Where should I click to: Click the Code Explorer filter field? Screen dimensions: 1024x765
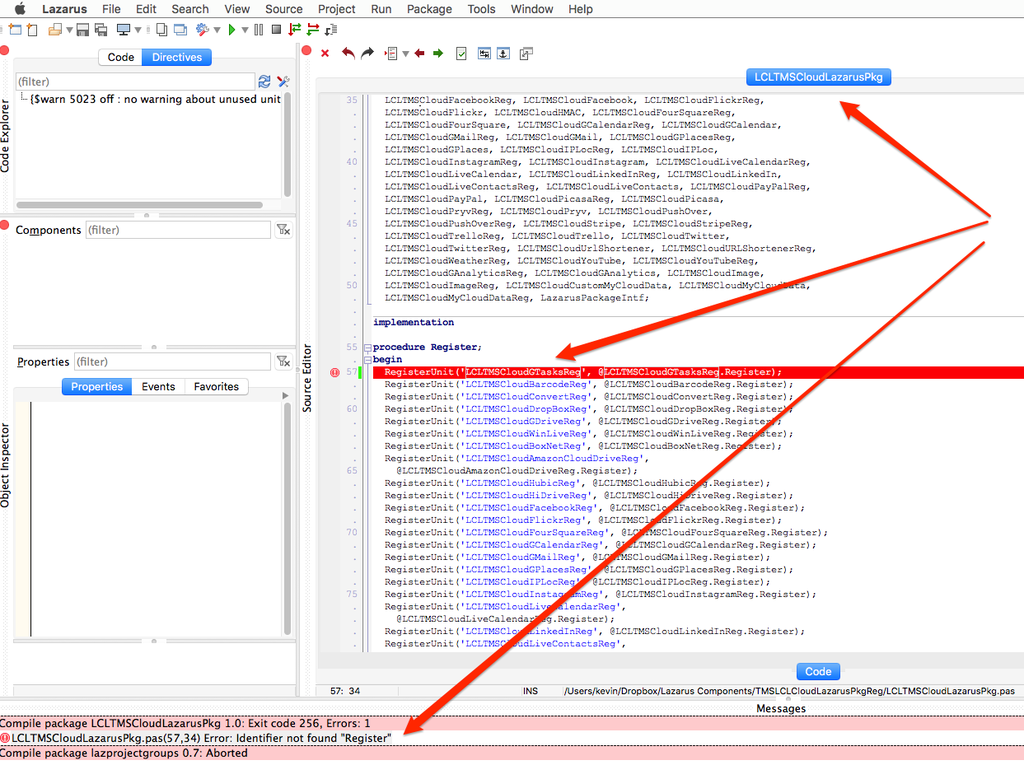pyautogui.click(x=135, y=82)
